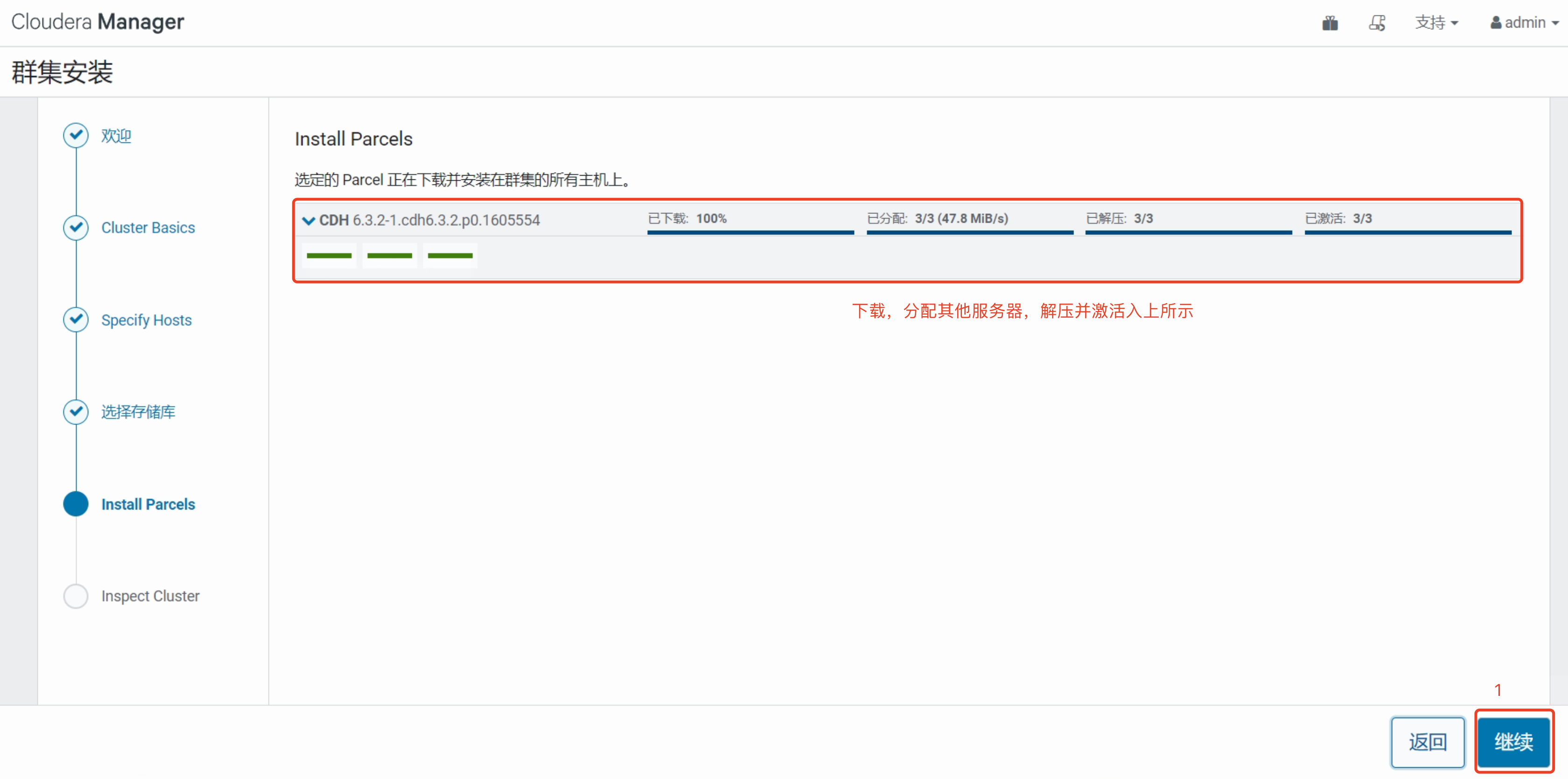
Task: Click the Cloudera Manager logo
Action: click(98, 22)
